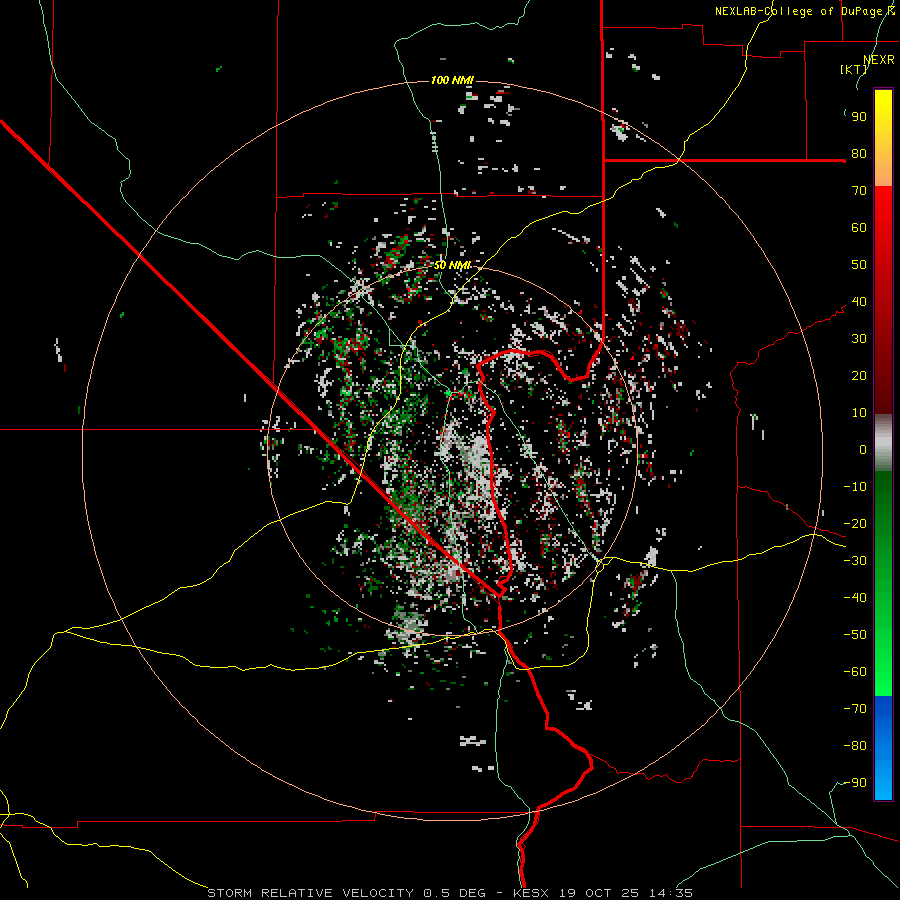This screenshot has height=900, width=900.
Task: Click the 20 value on velocity scale
Action: click(859, 376)
